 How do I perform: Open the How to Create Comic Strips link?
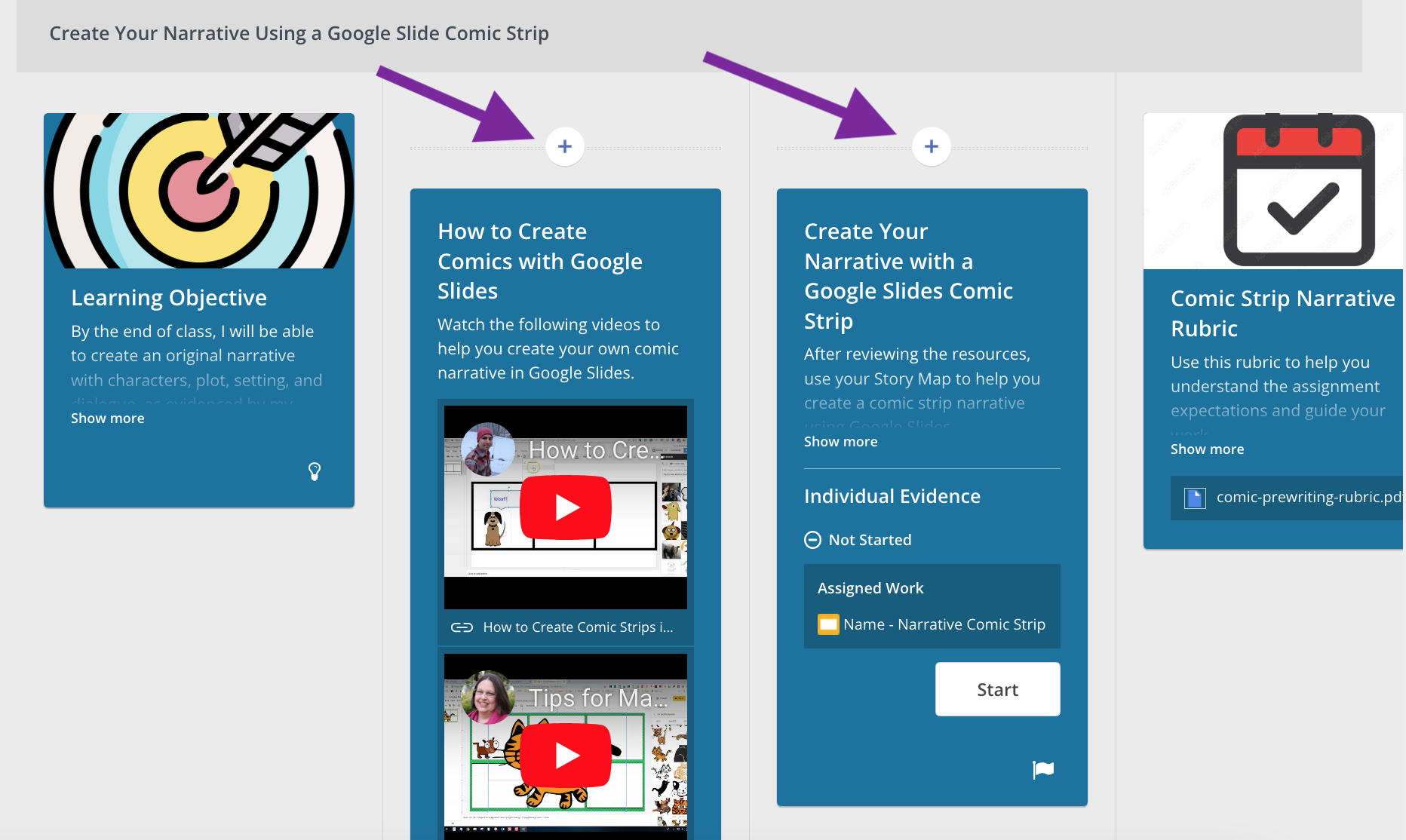(x=578, y=627)
